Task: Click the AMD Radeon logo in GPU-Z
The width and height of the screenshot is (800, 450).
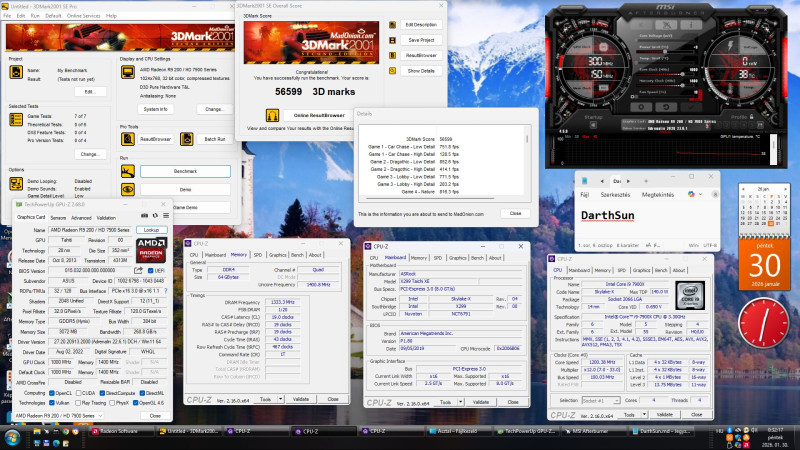Action: pos(152,249)
